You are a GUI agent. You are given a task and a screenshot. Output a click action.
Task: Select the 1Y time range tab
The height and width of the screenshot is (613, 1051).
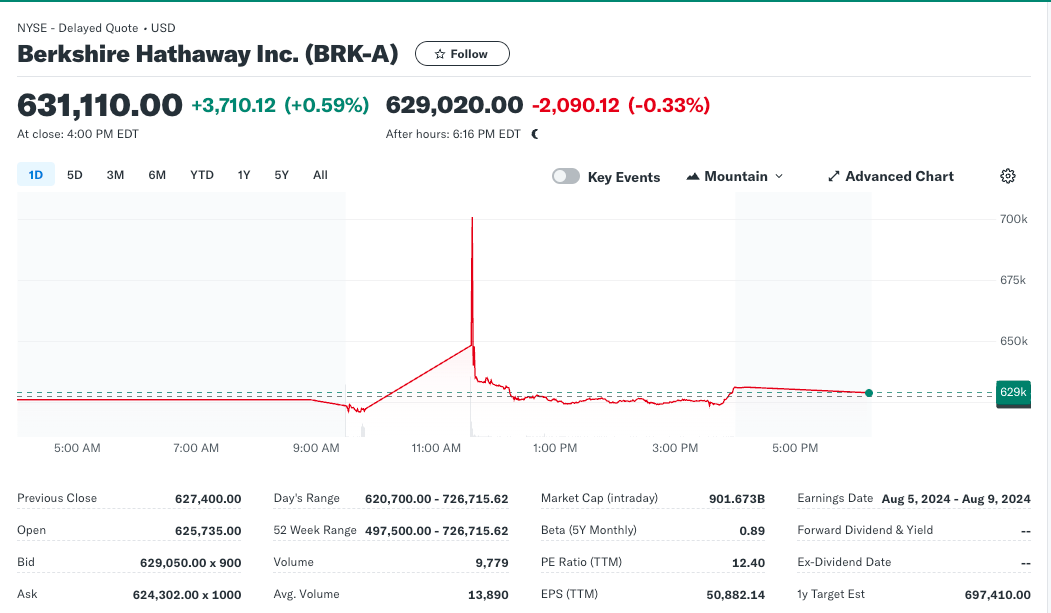click(x=244, y=175)
